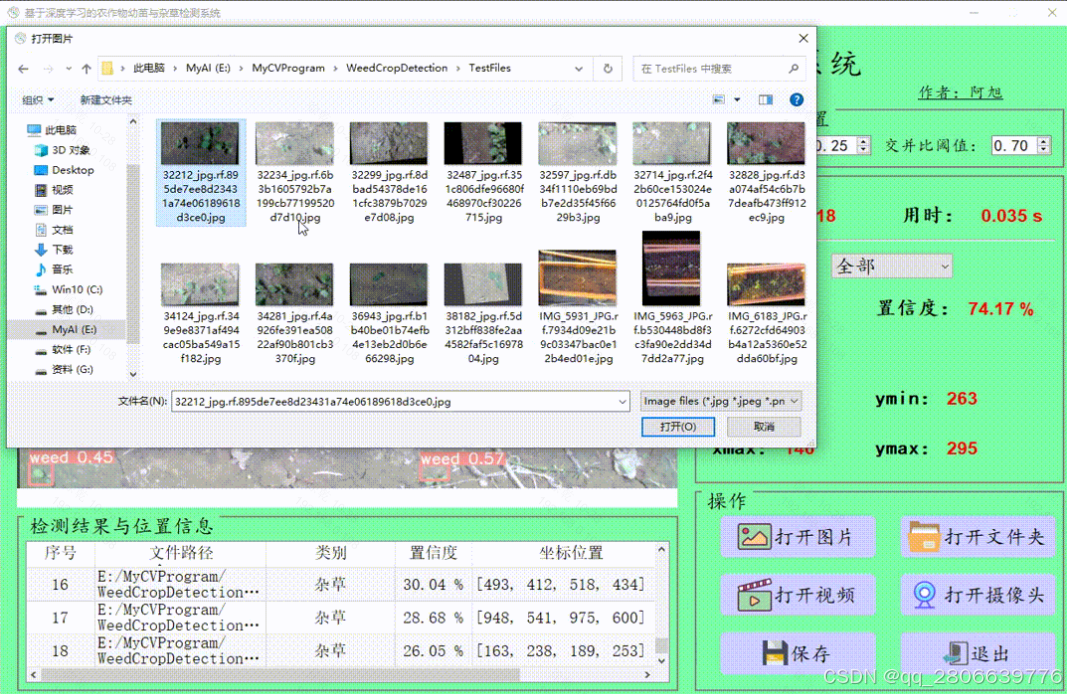Viewport: 1067px width, 694px height.
Task: Select thumbnail 32299_jpg file
Action: point(389,172)
